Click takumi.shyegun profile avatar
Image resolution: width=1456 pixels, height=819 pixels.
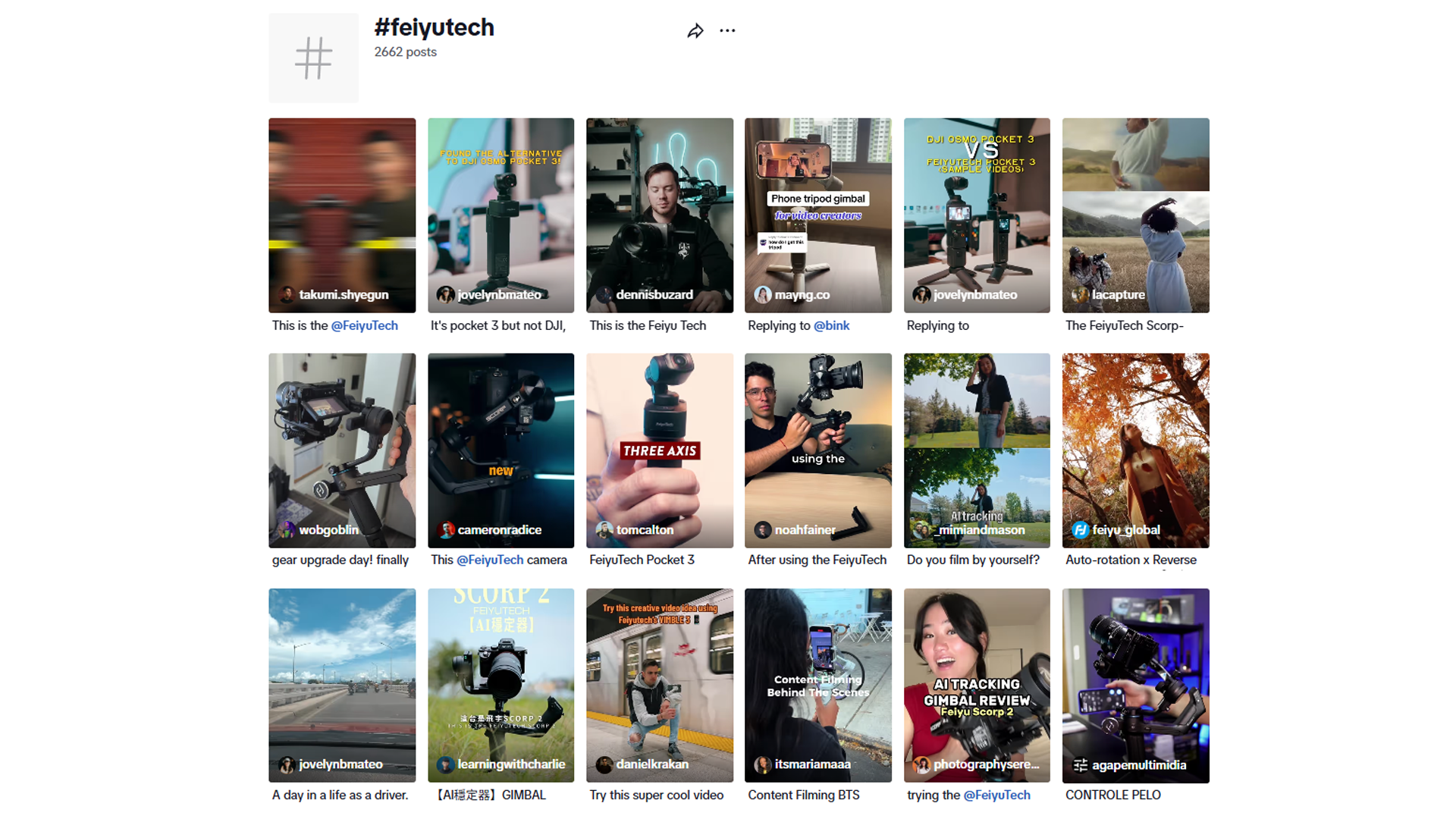[x=287, y=295]
